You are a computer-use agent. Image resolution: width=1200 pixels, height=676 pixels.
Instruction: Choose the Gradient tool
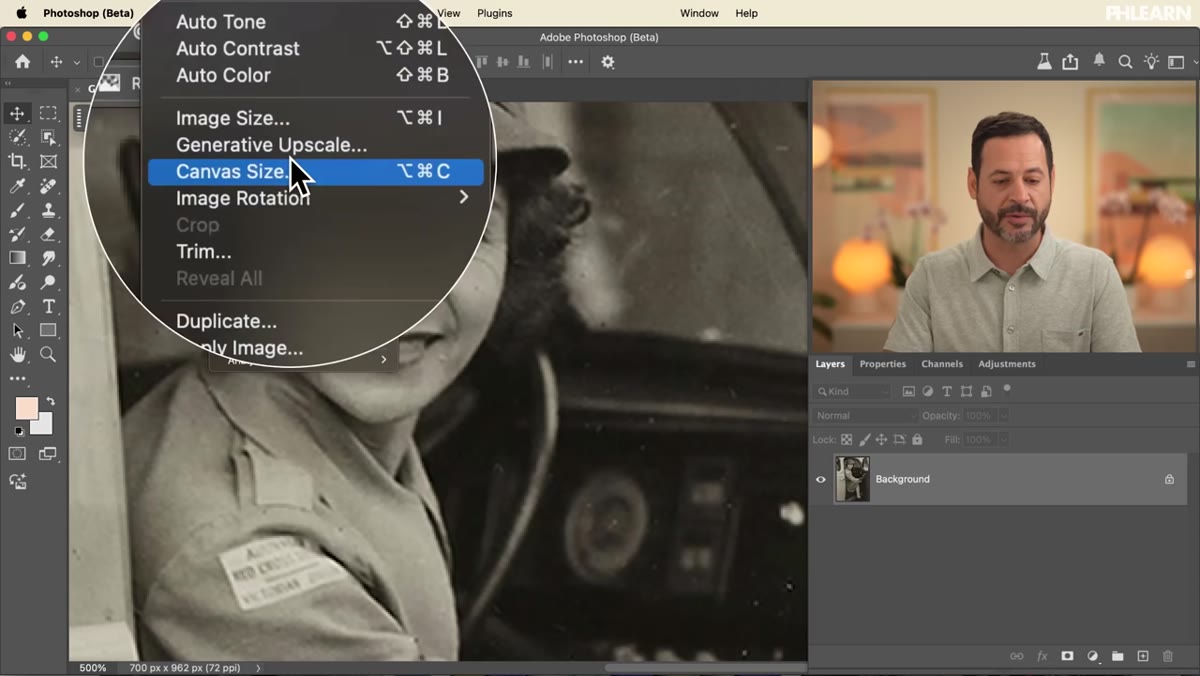(x=17, y=258)
